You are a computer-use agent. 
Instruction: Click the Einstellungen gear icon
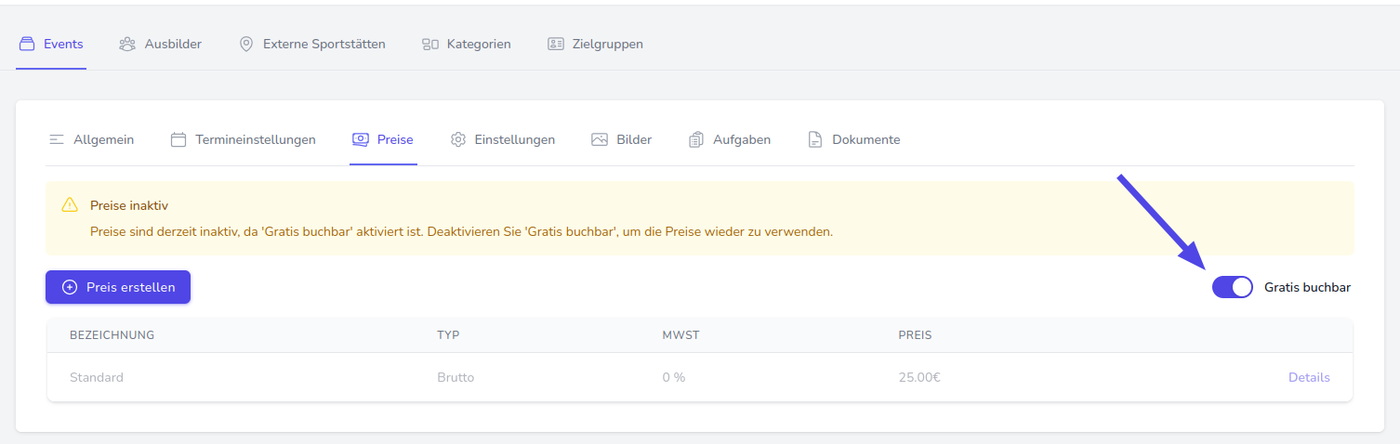click(459, 140)
